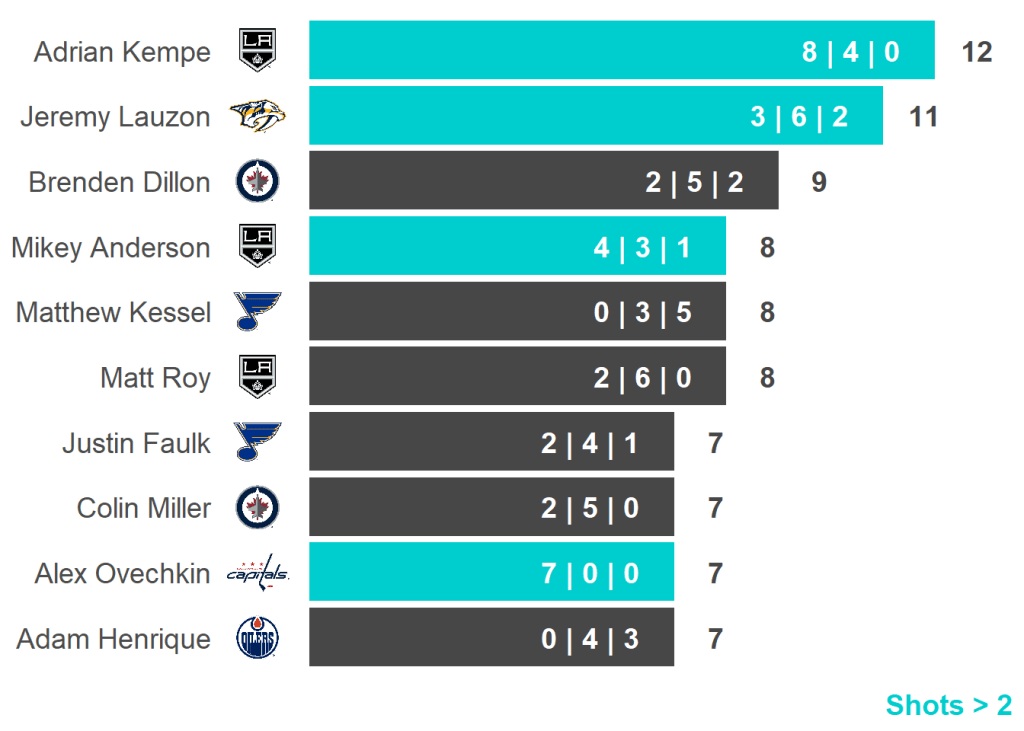Click the Jets logo next to Colin Miller

[x=257, y=508]
